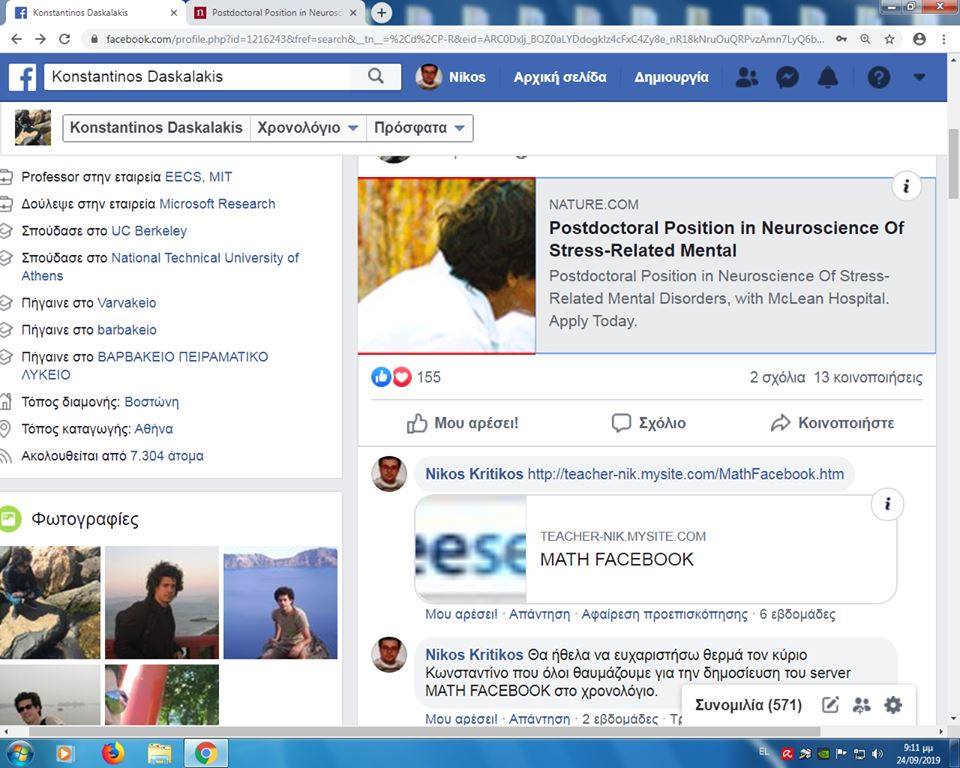The width and height of the screenshot is (960, 768).
Task: Click the browser forward arrow
Action: (40, 39)
